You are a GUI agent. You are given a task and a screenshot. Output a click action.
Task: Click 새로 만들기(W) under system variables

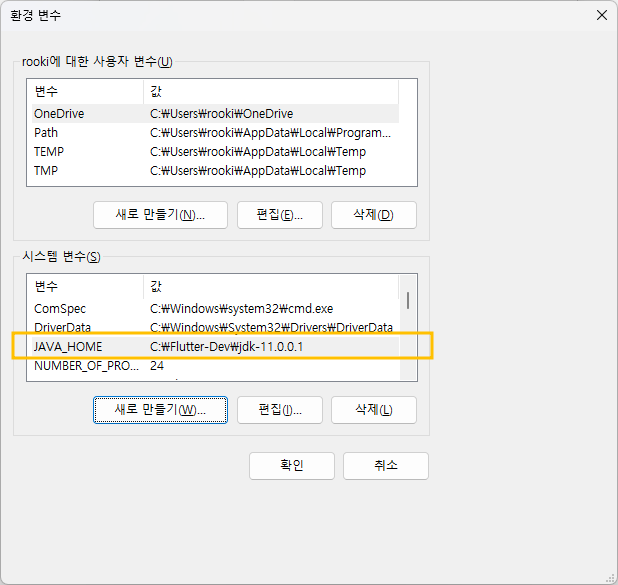160,410
